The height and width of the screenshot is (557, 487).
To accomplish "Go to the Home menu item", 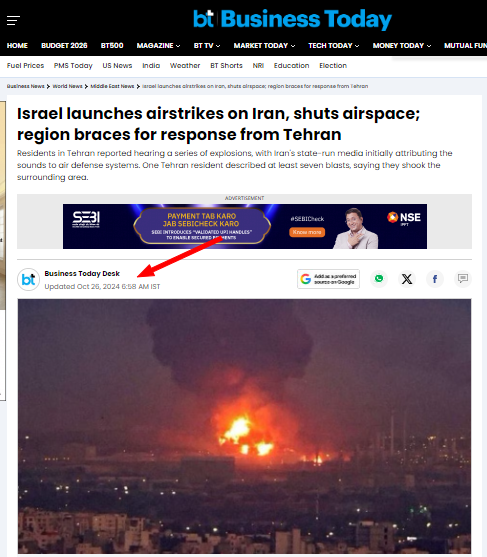I will pyautogui.click(x=17, y=45).
